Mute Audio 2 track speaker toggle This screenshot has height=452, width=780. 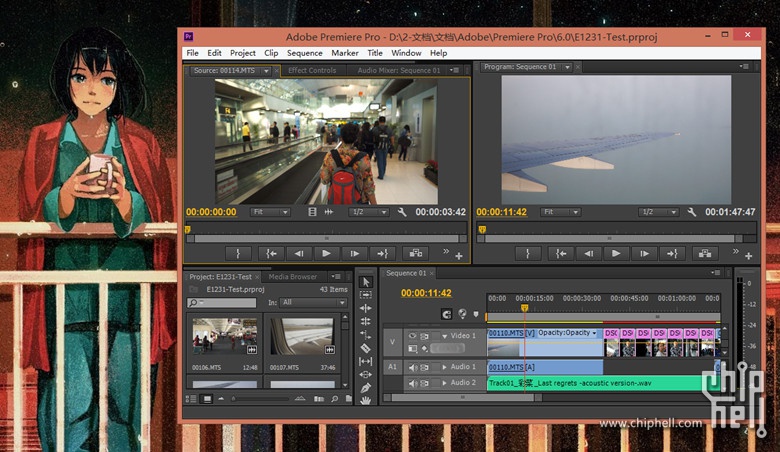[413, 383]
